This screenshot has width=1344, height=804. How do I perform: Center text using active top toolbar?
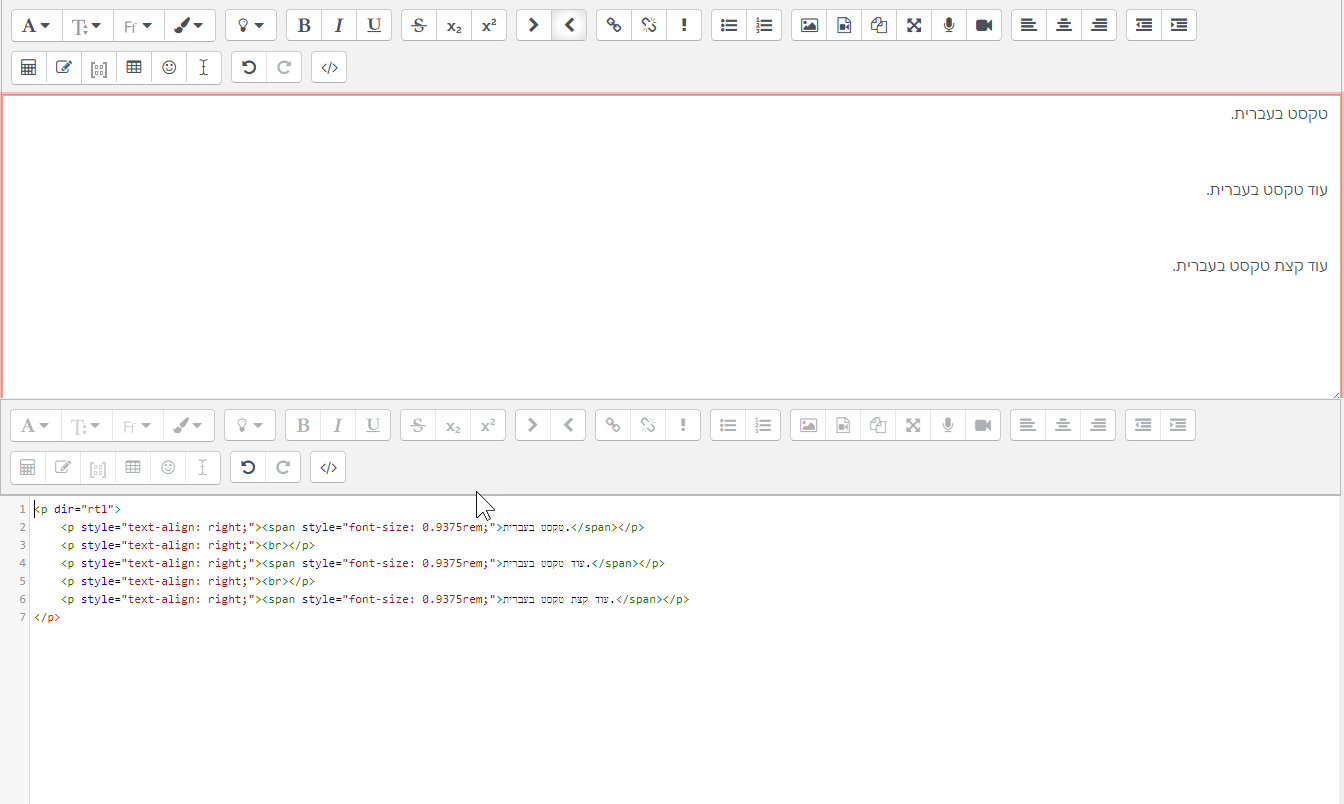[x=1064, y=25]
